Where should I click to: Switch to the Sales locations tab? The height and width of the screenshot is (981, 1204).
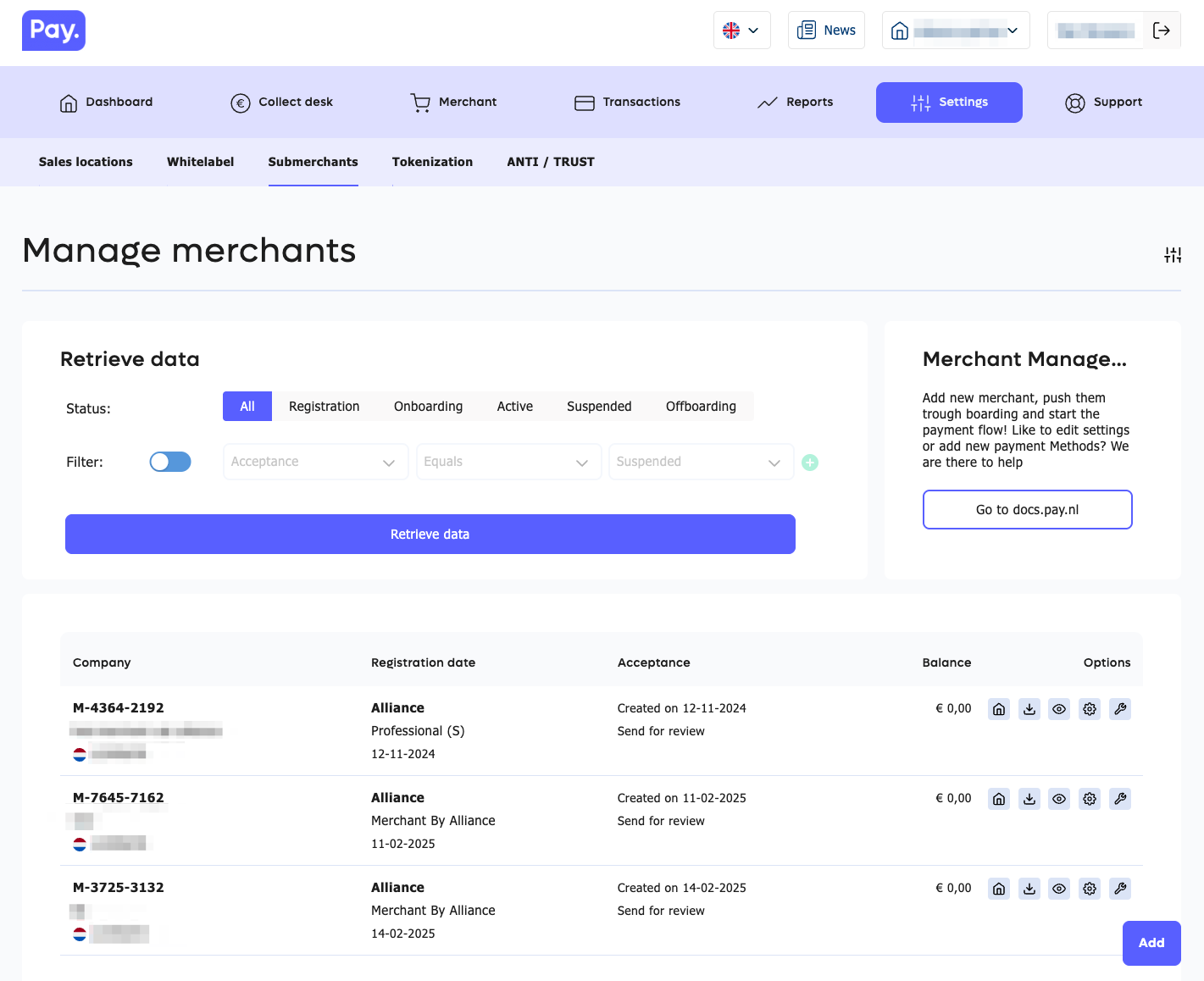(86, 162)
